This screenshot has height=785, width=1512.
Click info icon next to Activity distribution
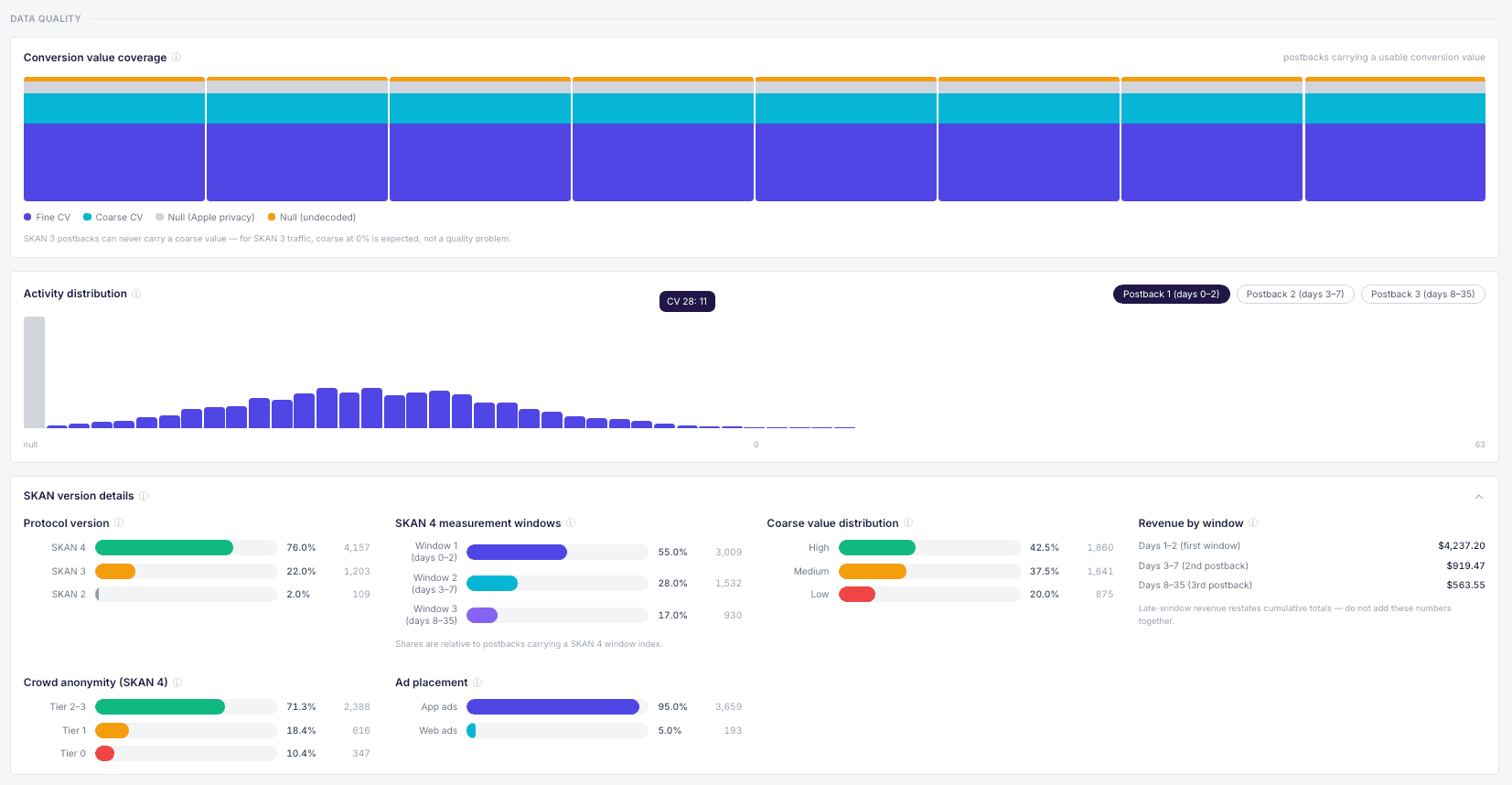(136, 294)
